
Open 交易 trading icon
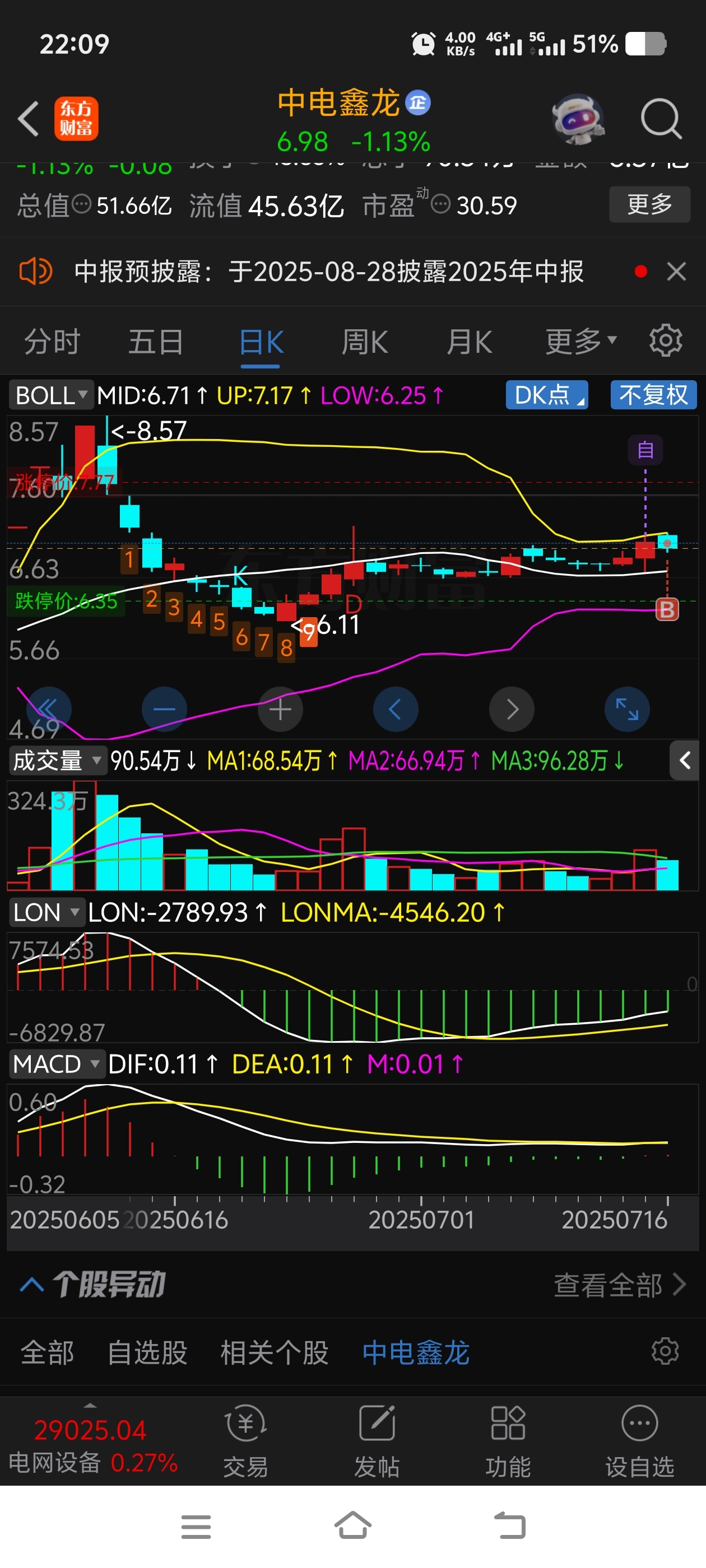(x=245, y=1441)
